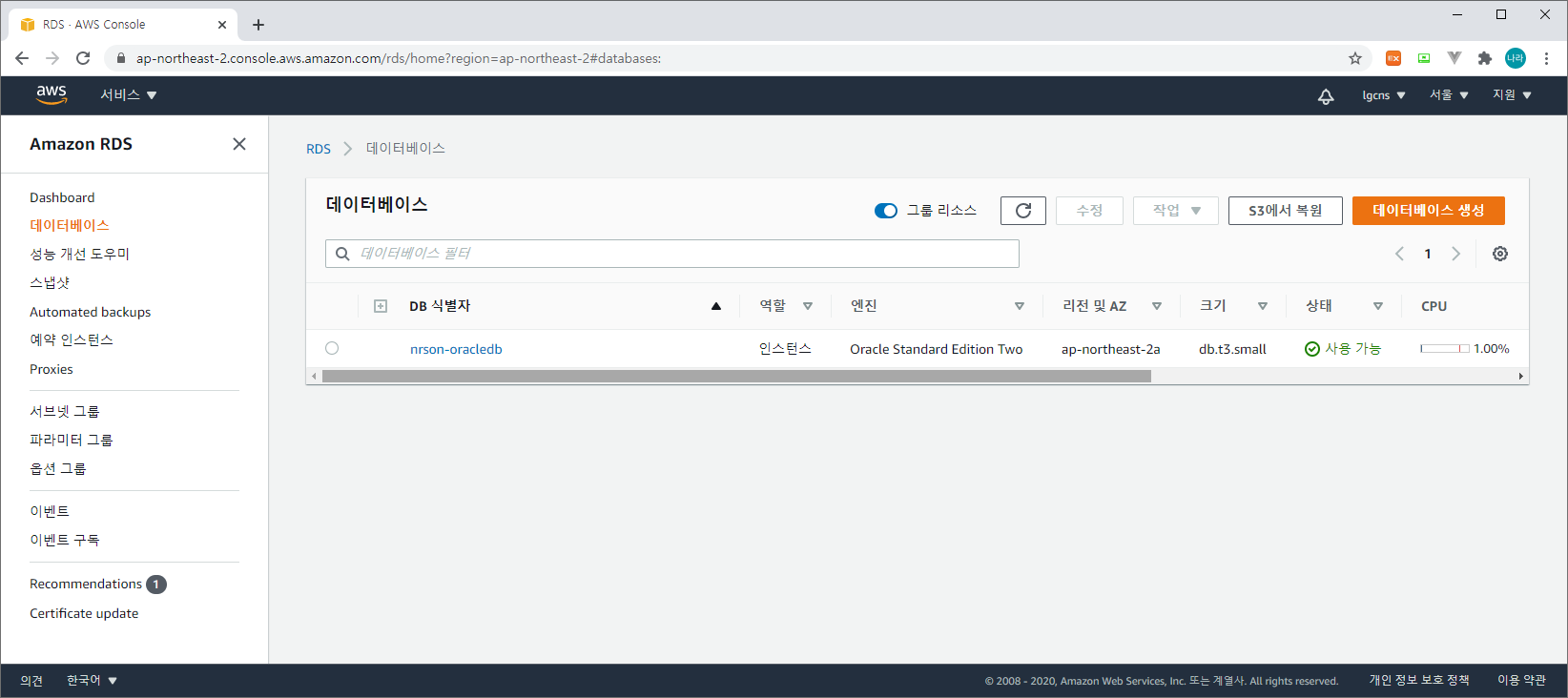Sort by the 역할 role column
Image resolution: width=1568 pixels, height=698 pixels.
point(808,306)
